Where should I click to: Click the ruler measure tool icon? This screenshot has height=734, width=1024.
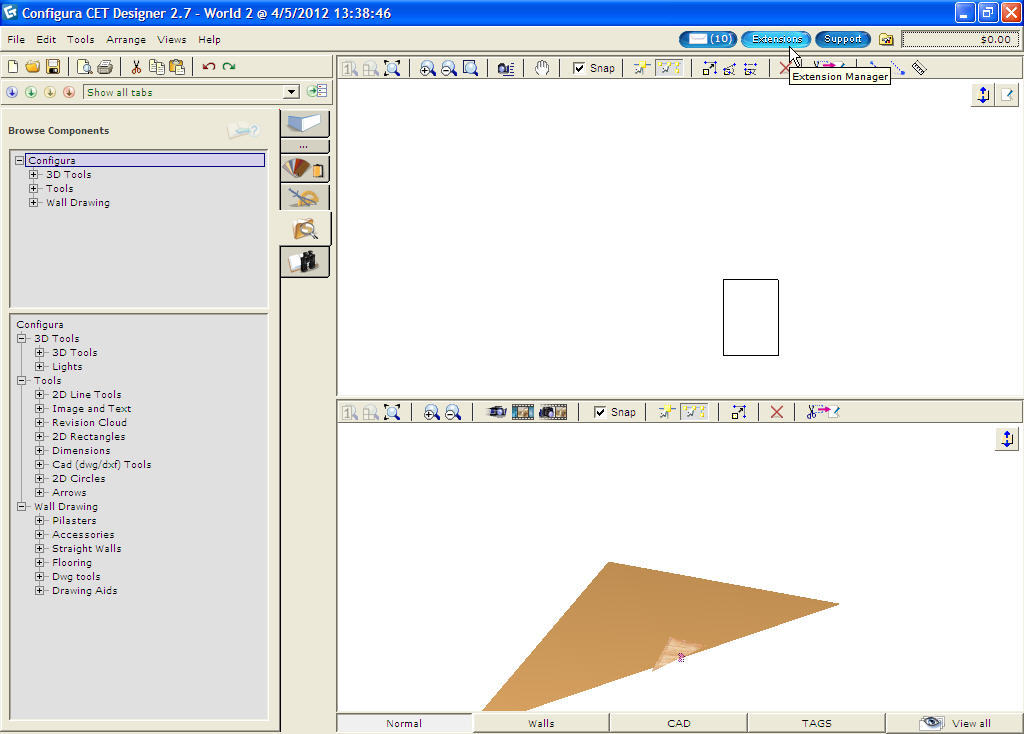pos(919,68)
